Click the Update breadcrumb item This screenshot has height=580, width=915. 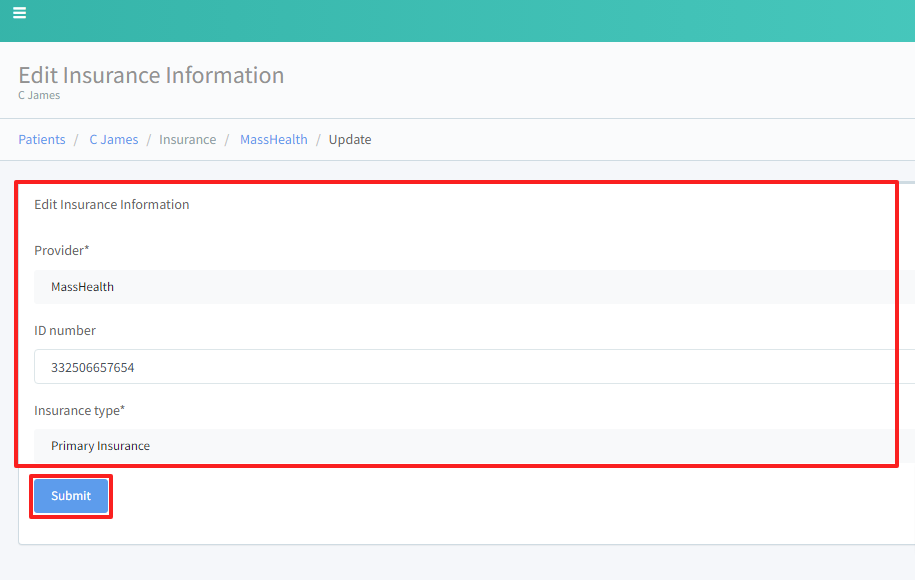350,140
